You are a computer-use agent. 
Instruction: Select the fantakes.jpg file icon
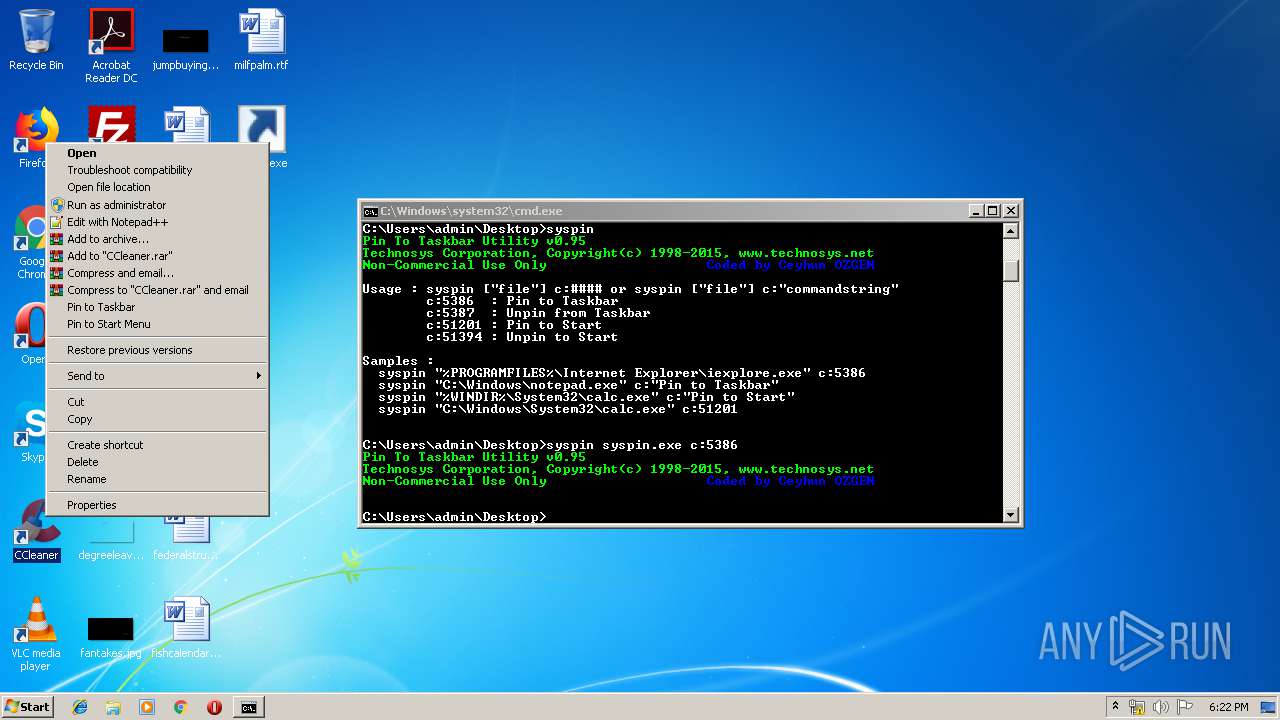pos(110,636)
